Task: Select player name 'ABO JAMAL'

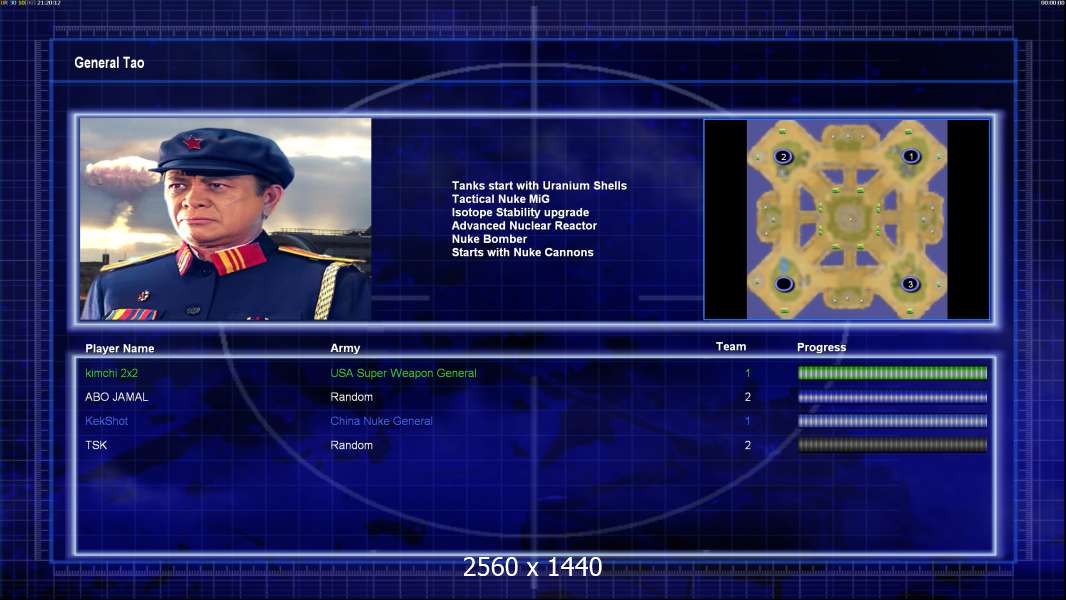Action: tap(116, 397)
